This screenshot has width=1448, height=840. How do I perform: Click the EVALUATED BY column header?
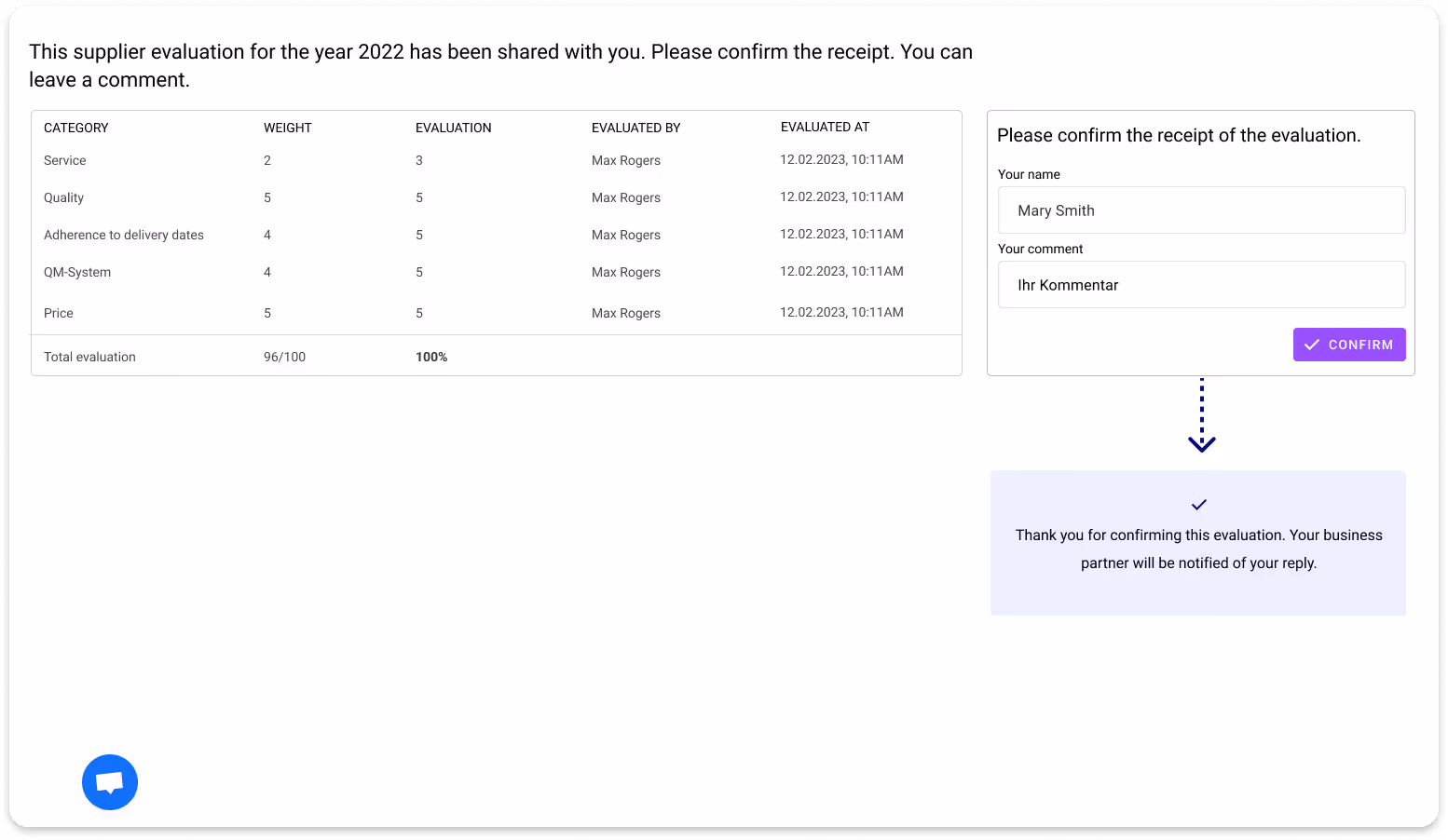636,128
